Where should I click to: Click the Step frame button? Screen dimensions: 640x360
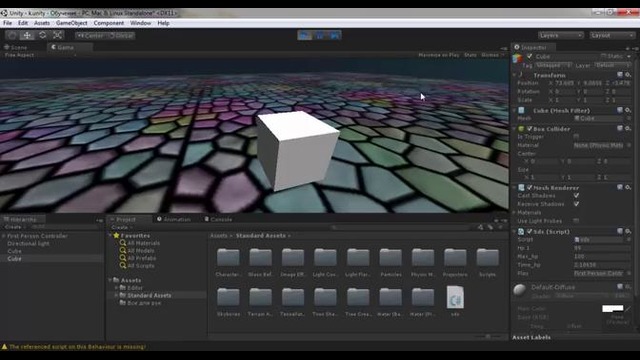tap(334, 36)
